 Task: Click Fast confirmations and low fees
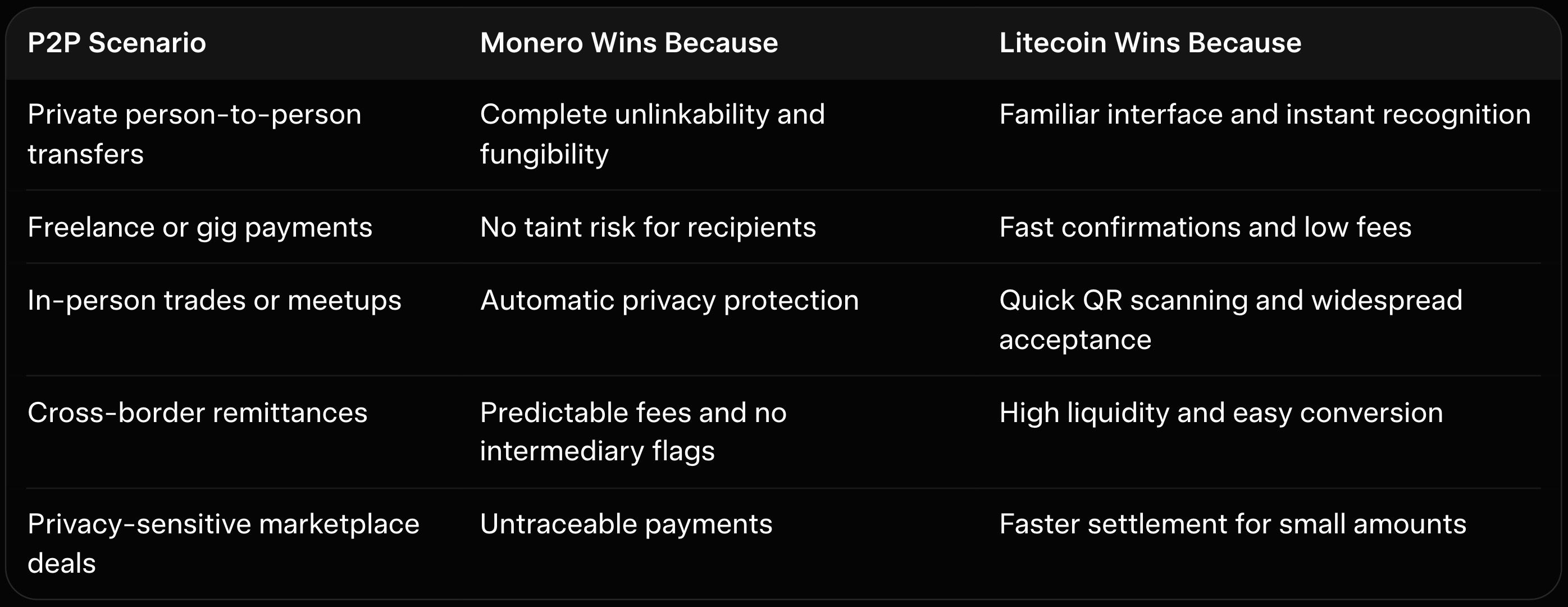pyautogui.click(x=1205, y=227)
